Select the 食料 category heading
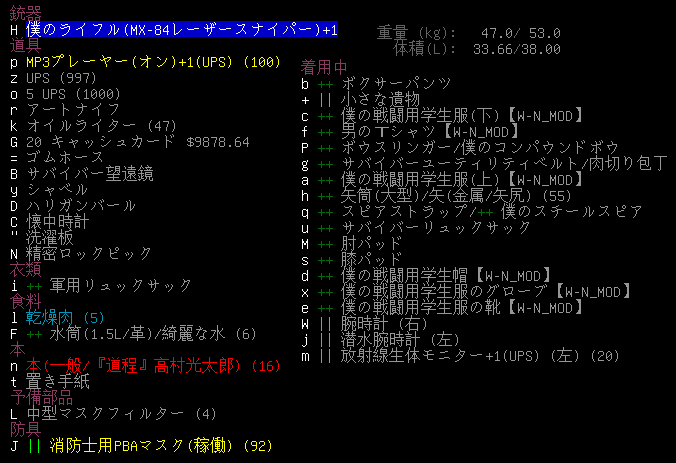 pyautogui.click(x=26, y=302)
